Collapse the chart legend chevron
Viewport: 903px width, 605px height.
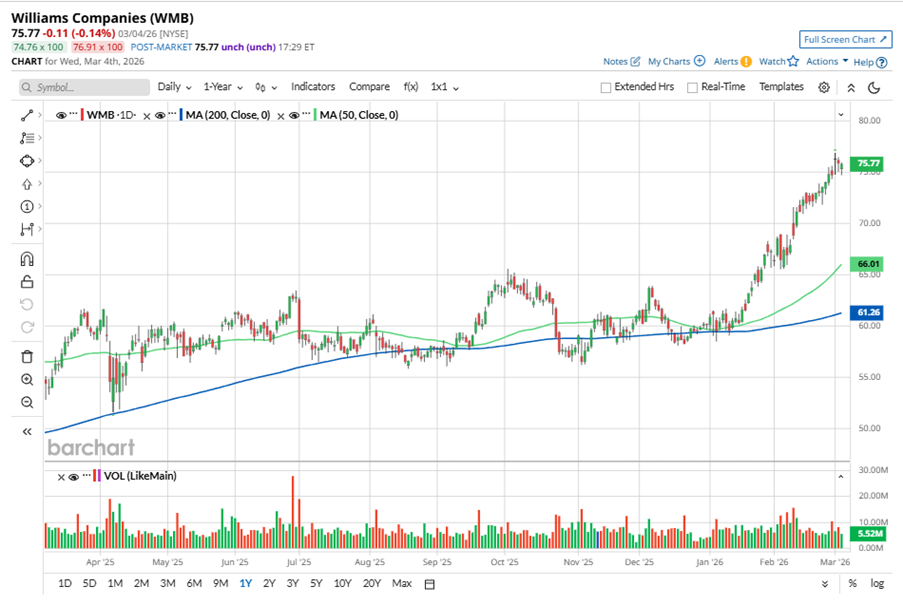pos(841,115)
